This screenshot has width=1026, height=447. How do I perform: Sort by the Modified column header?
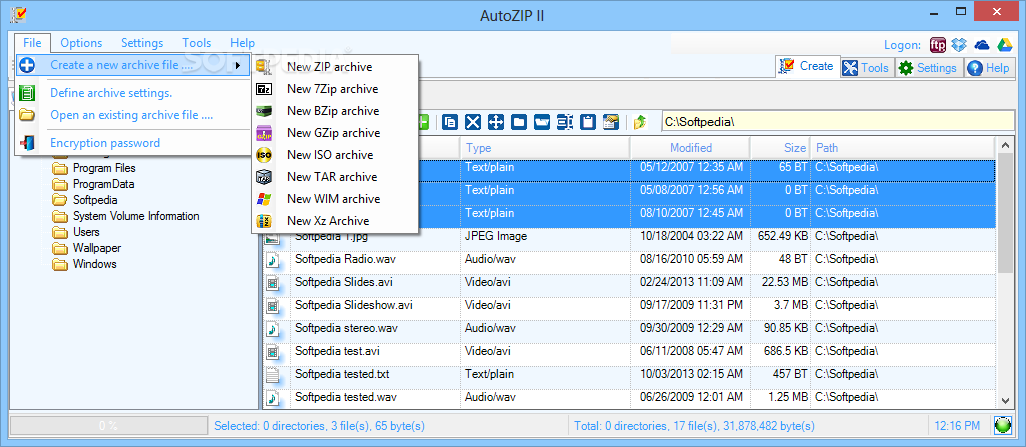point(690,148)
